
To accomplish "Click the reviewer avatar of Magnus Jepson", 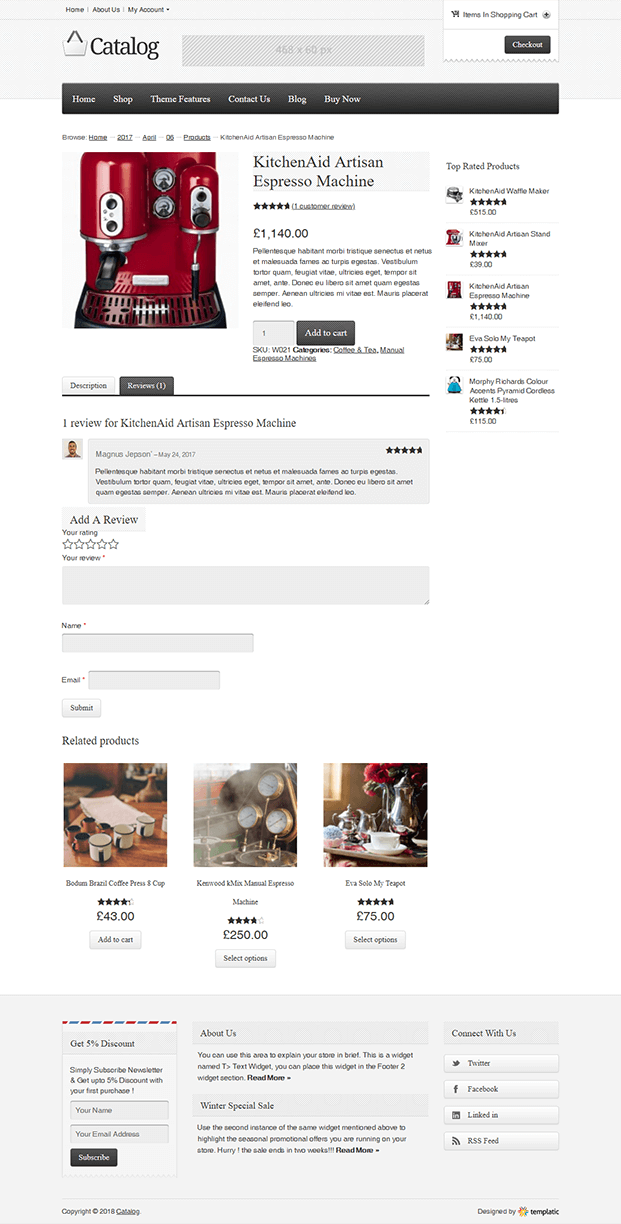I will (x=72, y=449).
